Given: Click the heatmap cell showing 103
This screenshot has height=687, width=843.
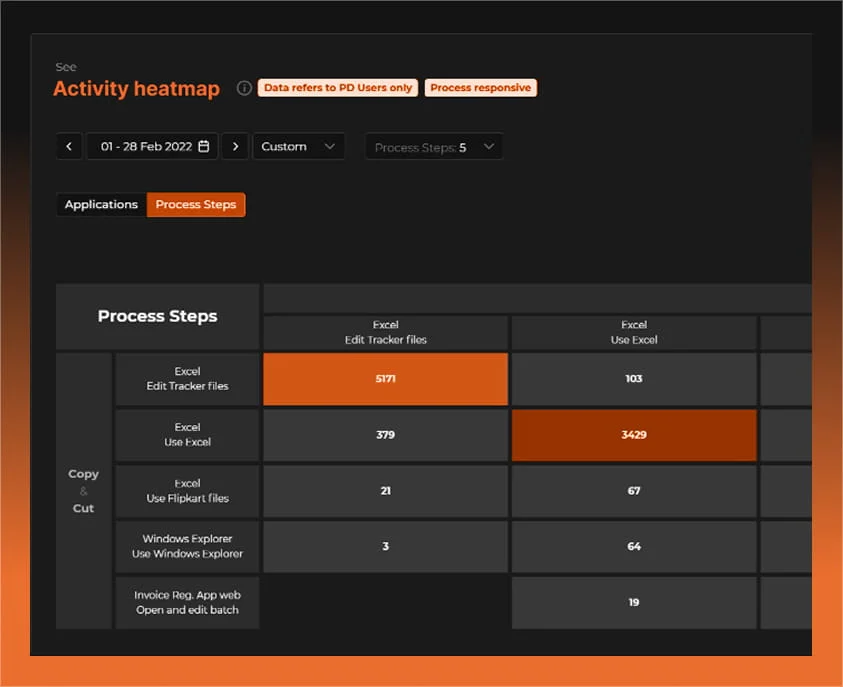Looking at the screenshot, I should (634, 379).
